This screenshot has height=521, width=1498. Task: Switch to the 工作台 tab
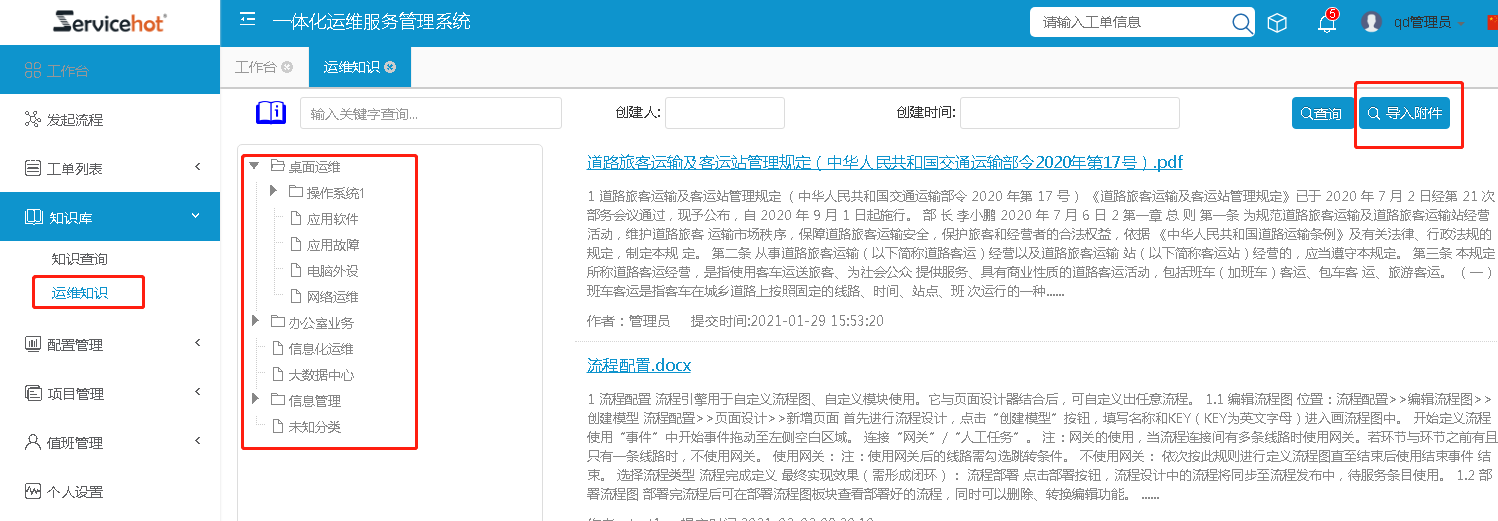(x=255, y=67)
